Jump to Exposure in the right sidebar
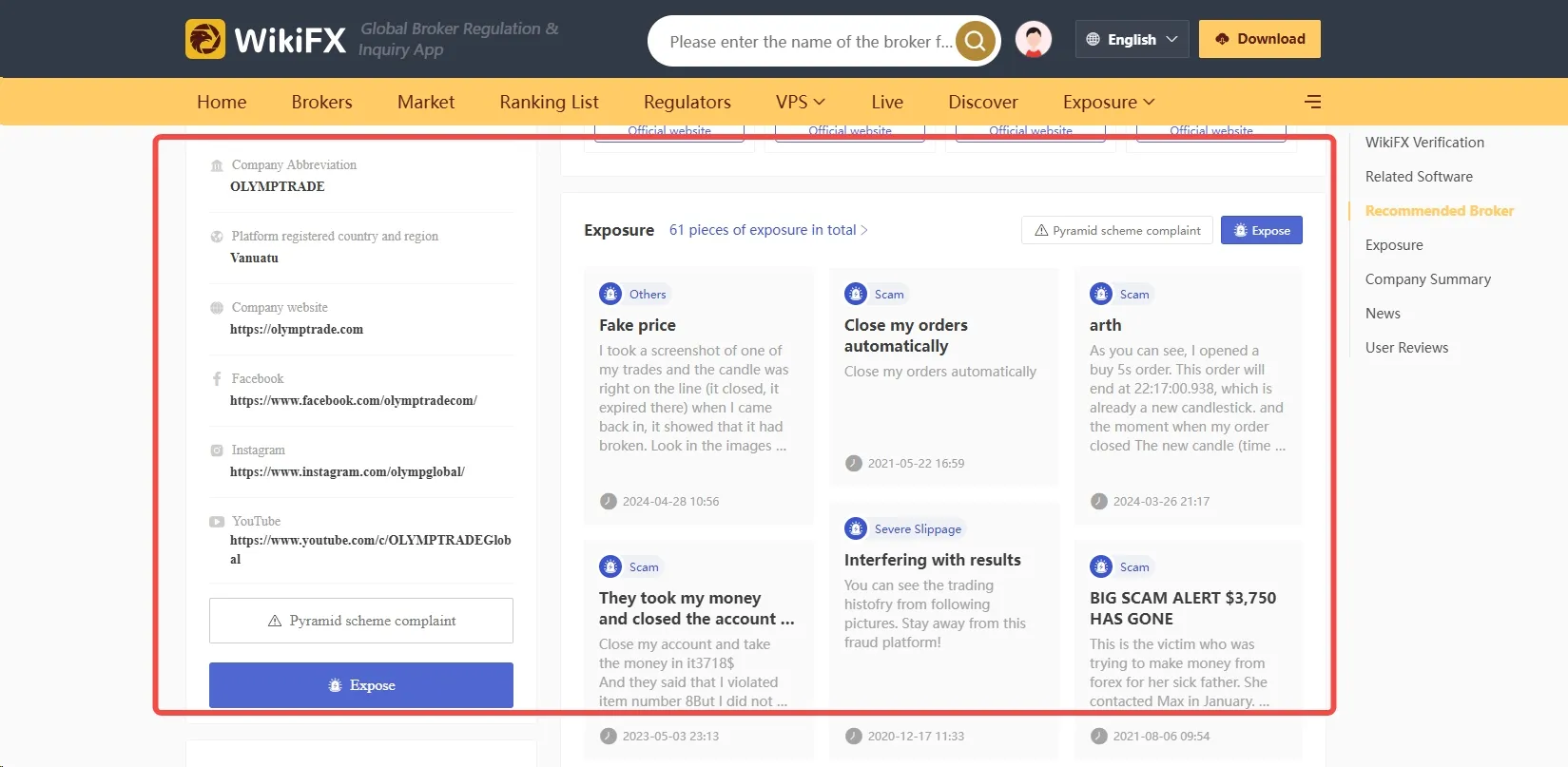Image resolution: width=1568 pixels, height=767 pixels. pyautogui.click(x=1394, y=245)
